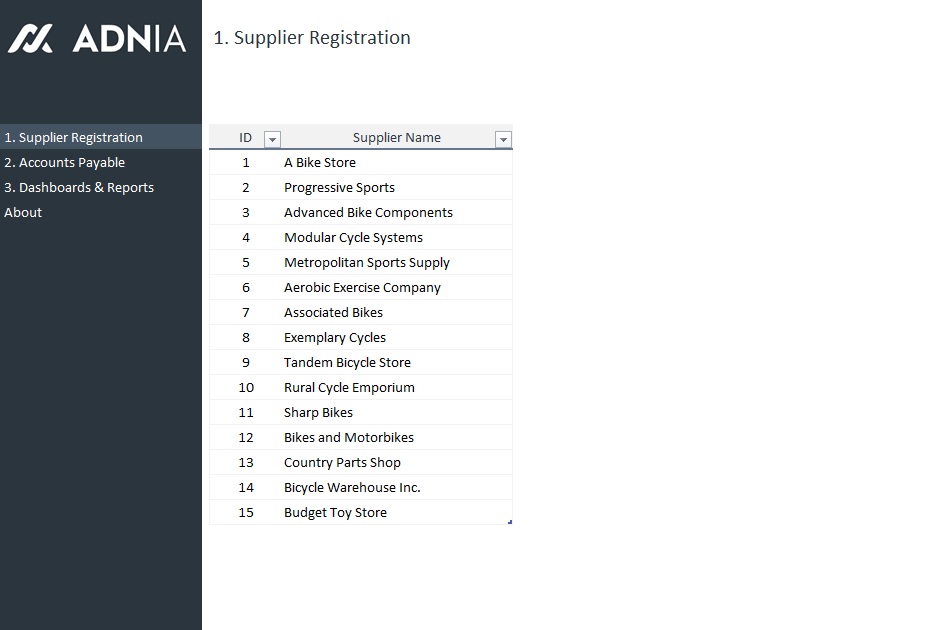
Task: Select the A Bike Store cell
Action: [x=320, y=162]
